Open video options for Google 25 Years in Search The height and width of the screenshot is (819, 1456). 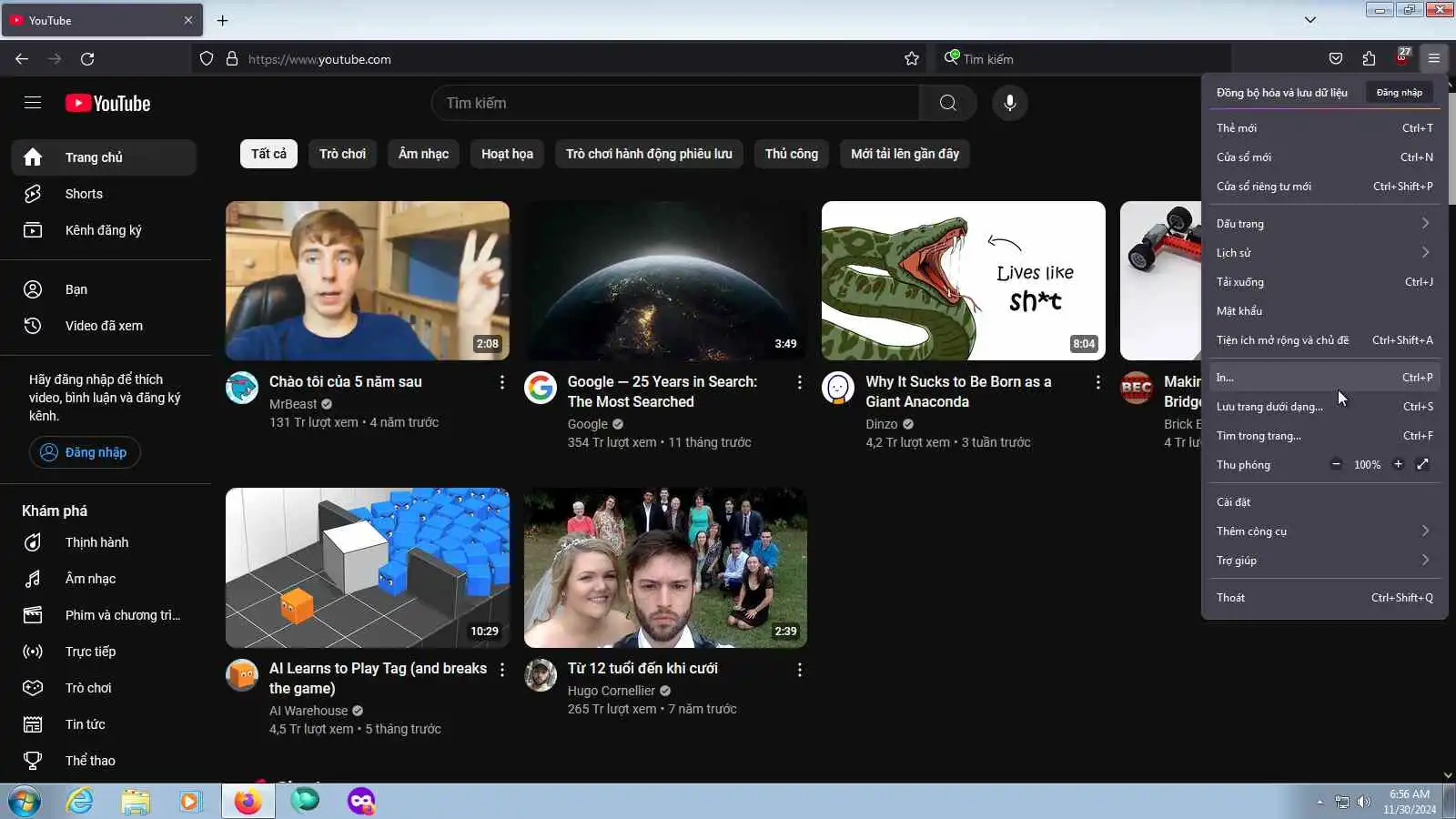coord(800,382)
